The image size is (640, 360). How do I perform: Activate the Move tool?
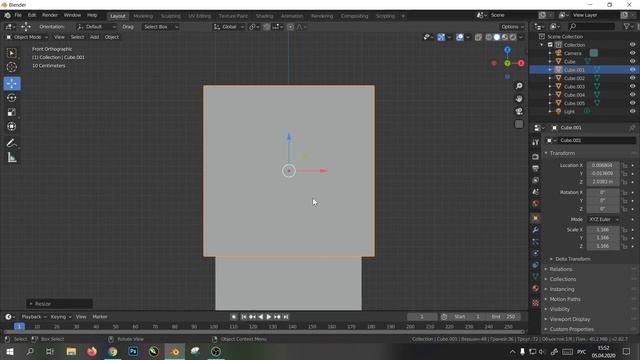12,83
